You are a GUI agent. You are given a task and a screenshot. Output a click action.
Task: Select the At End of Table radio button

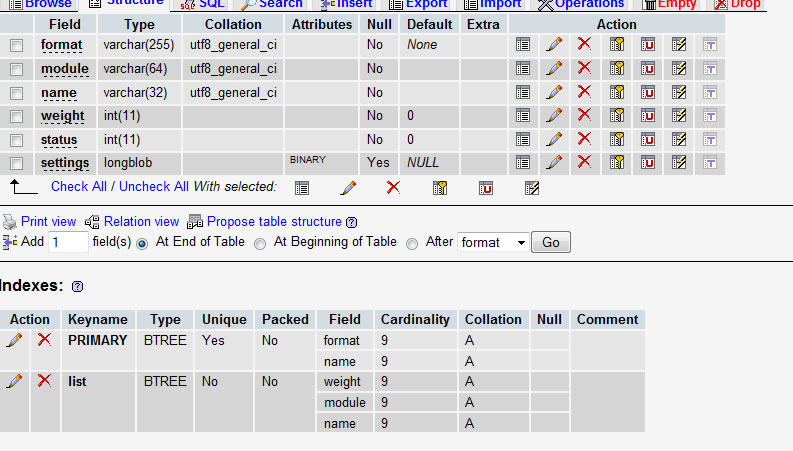(142, 242)
